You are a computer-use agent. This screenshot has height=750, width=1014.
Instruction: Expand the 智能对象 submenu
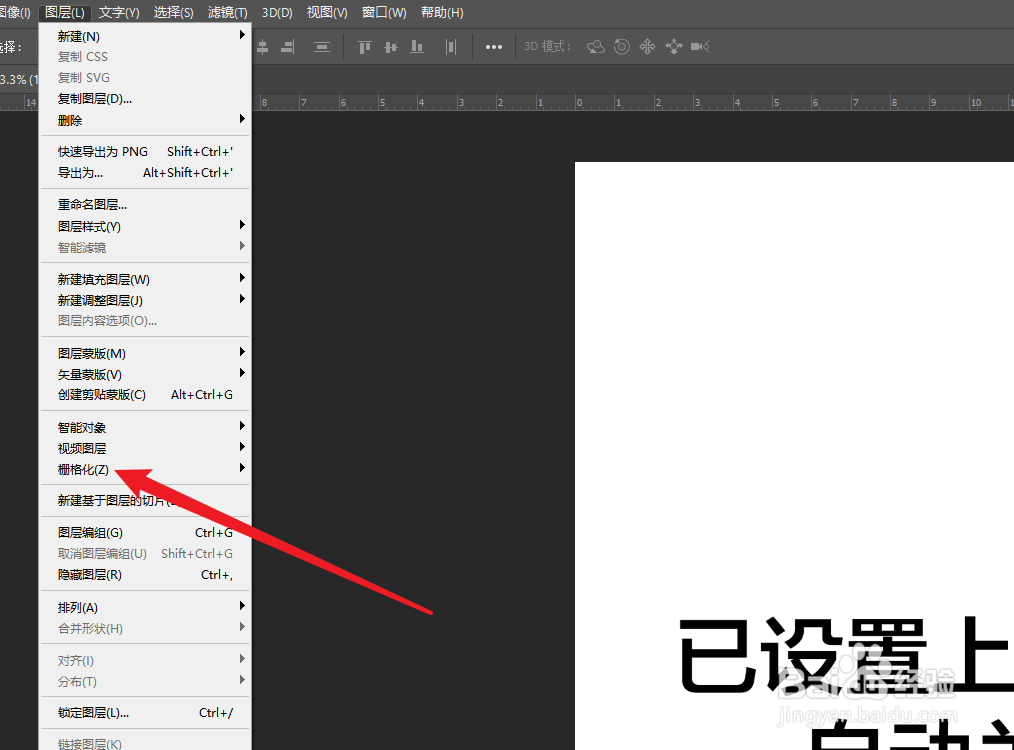pos(146,427)
